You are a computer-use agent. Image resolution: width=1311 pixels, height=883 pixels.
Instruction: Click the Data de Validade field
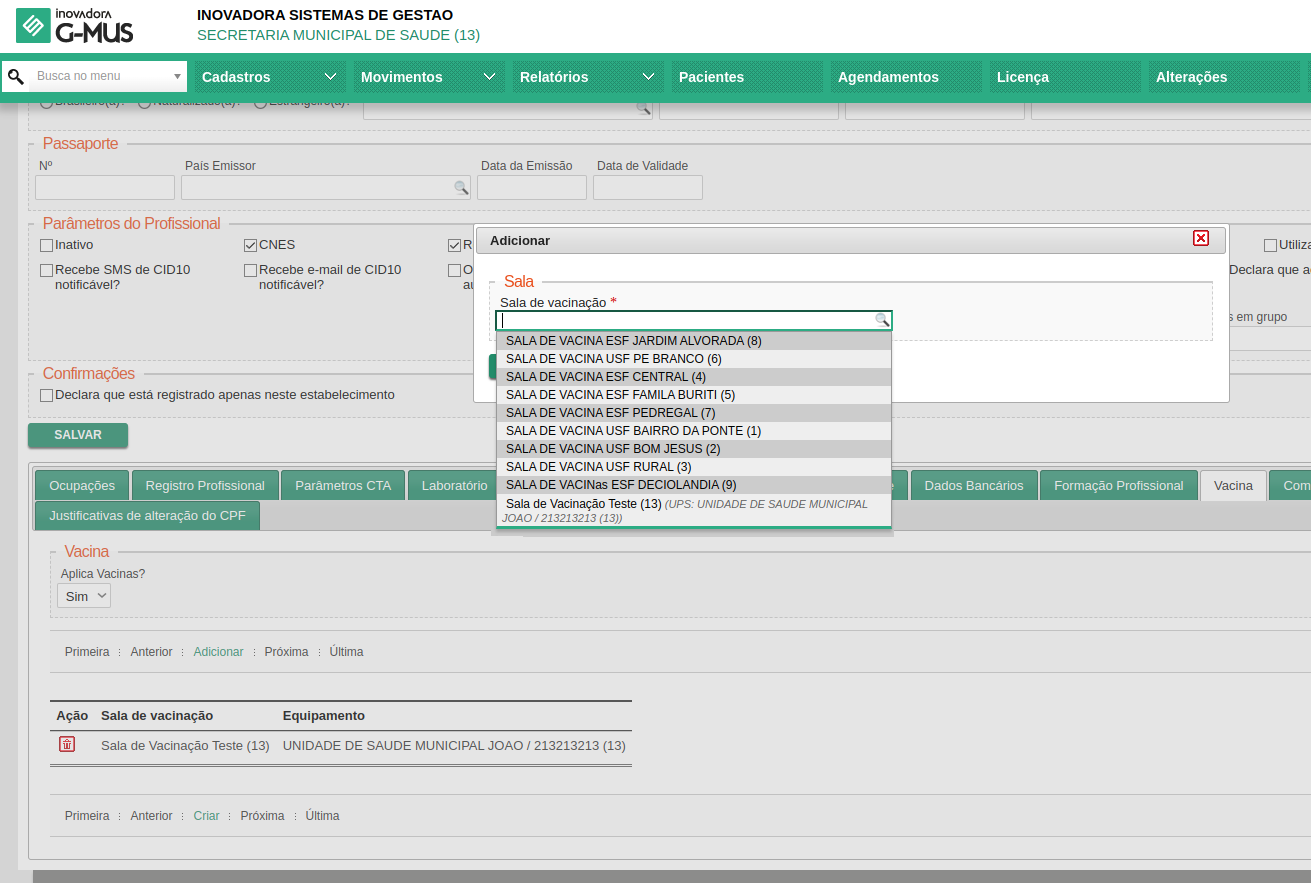(648, 188)
